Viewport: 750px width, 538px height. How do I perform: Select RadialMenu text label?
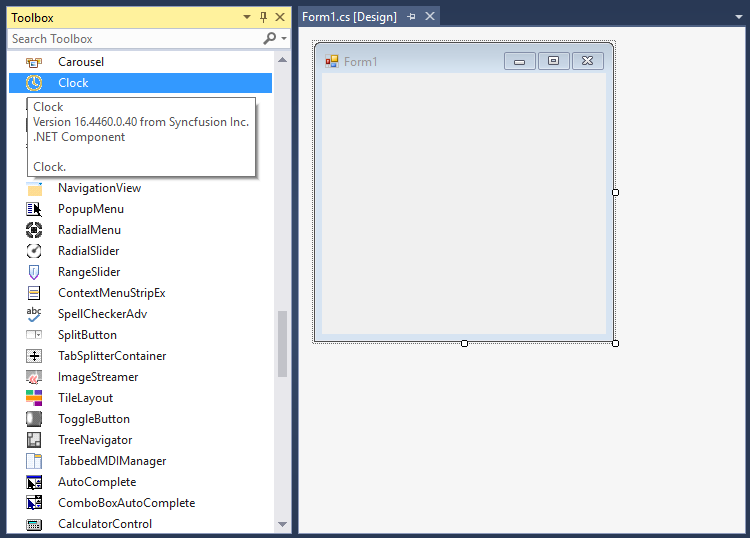point(89,231)
